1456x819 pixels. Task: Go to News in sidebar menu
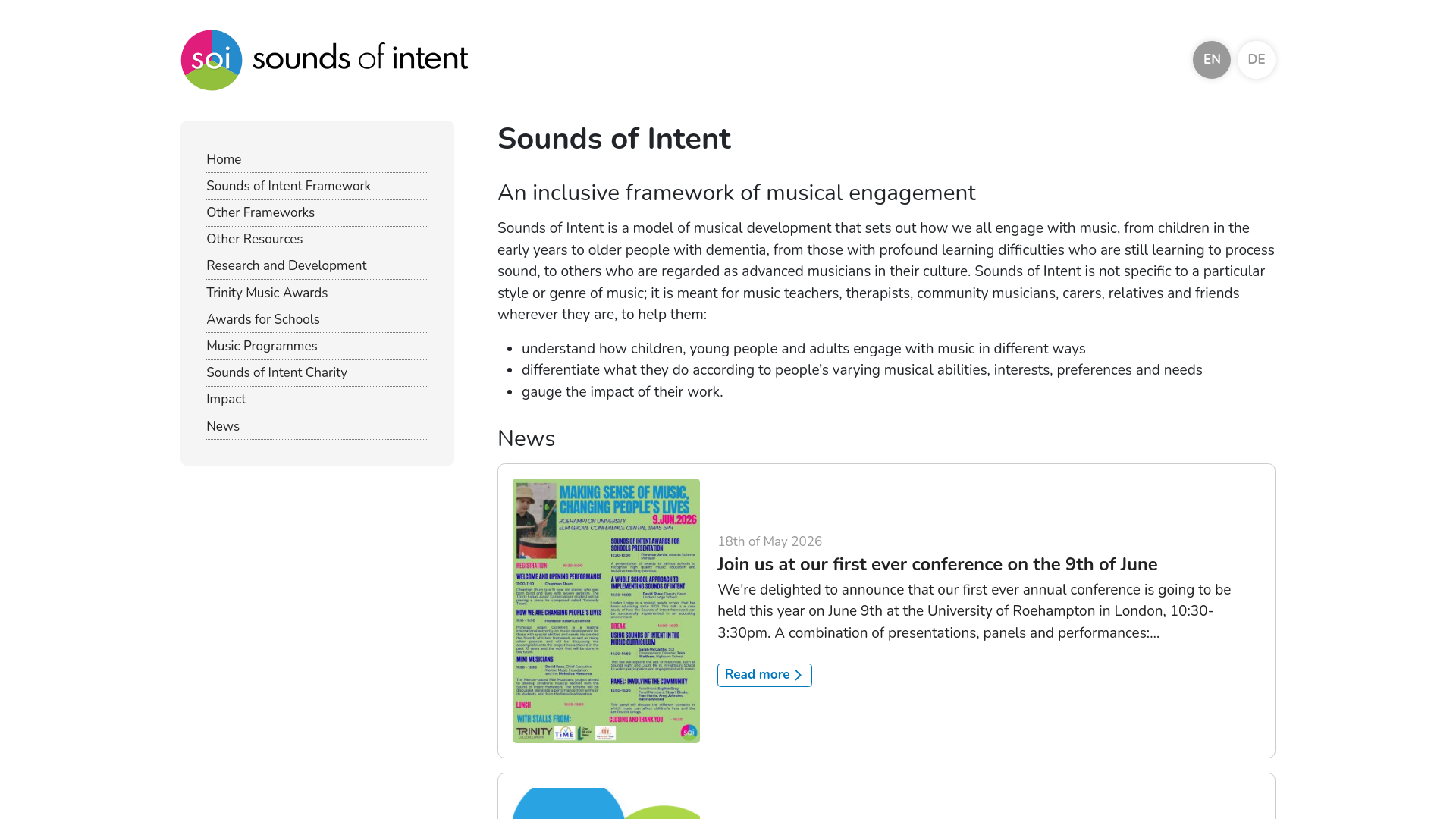(317, 426)
